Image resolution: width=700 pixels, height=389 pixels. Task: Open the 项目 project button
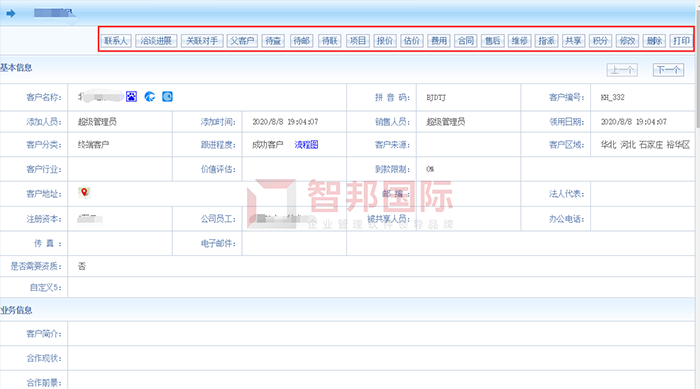[x=358, y=41]
